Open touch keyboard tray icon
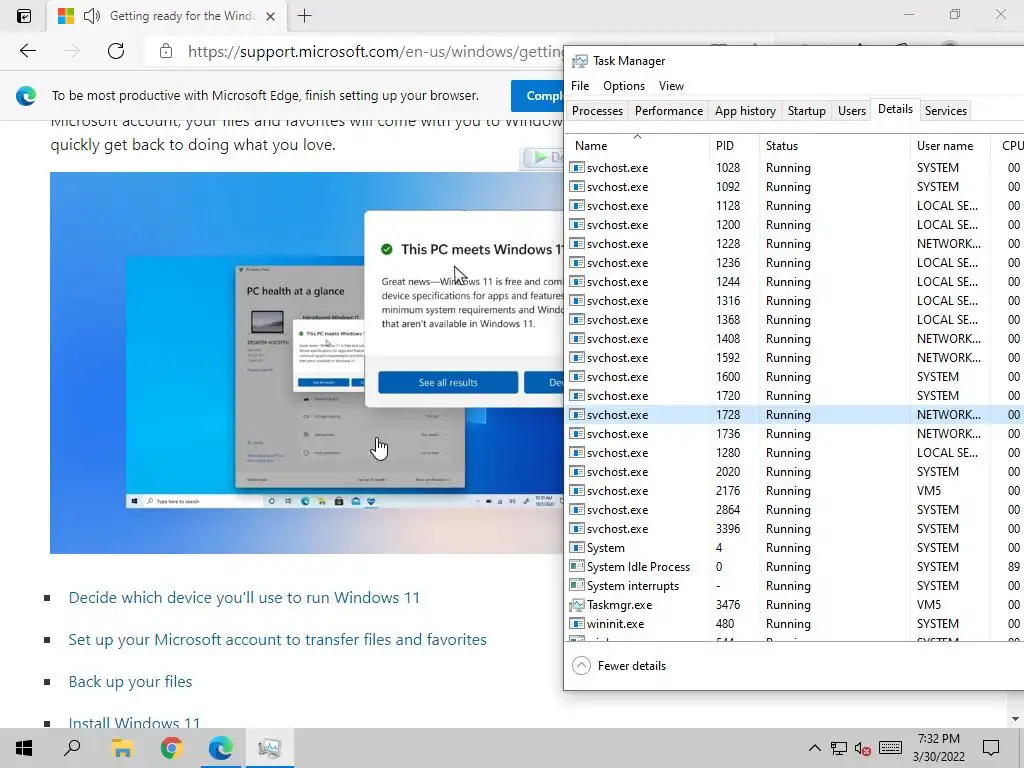Screen dimensions: 1024x768 890,748
